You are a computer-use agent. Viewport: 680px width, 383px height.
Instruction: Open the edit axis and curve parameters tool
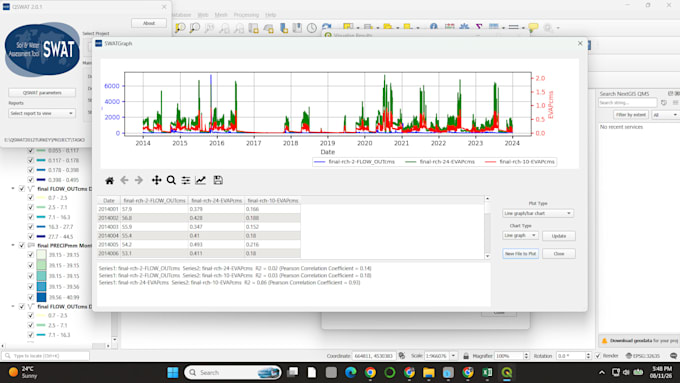point(200,180)
